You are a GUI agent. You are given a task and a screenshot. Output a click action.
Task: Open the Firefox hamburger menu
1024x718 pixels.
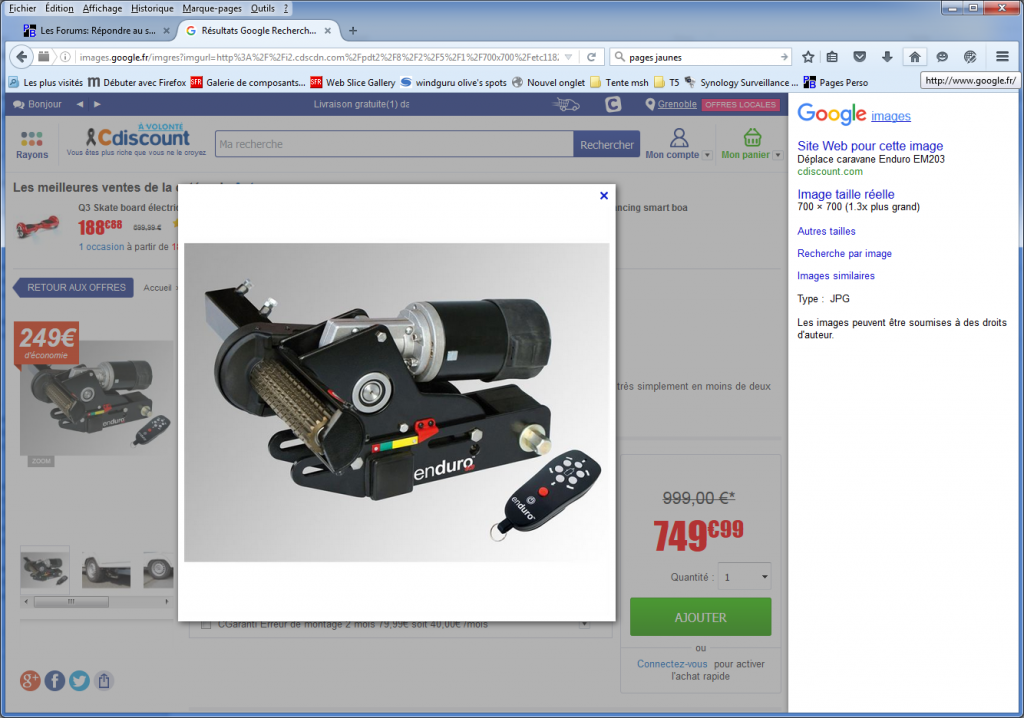coord(1002,57)
